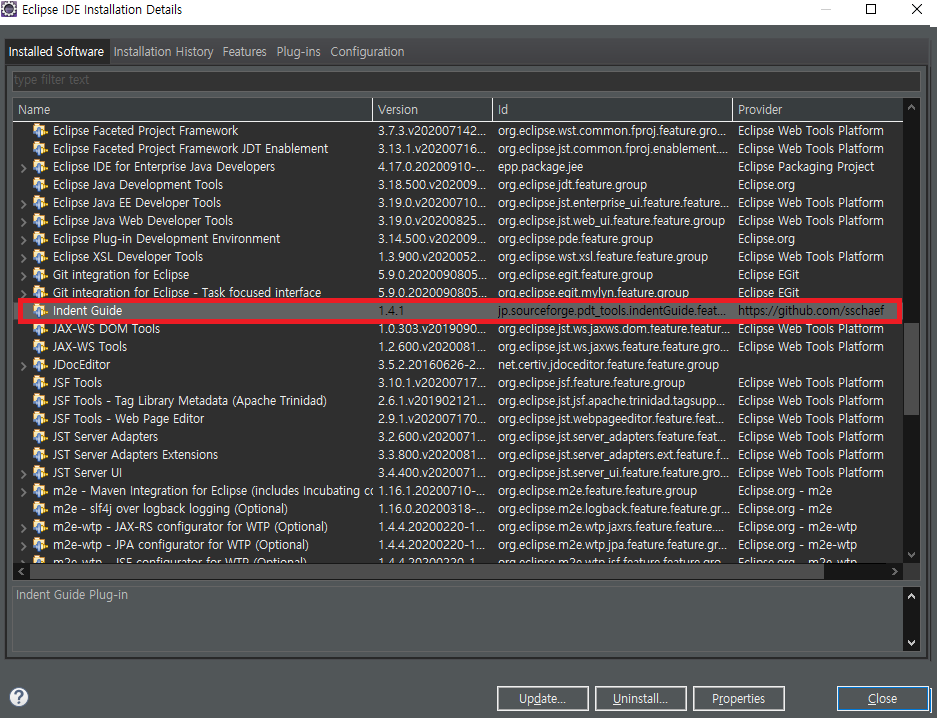Click the JAX-WS DOM Tools feature icon
This screenshot has height=718, width=937.
click(40, 329)
